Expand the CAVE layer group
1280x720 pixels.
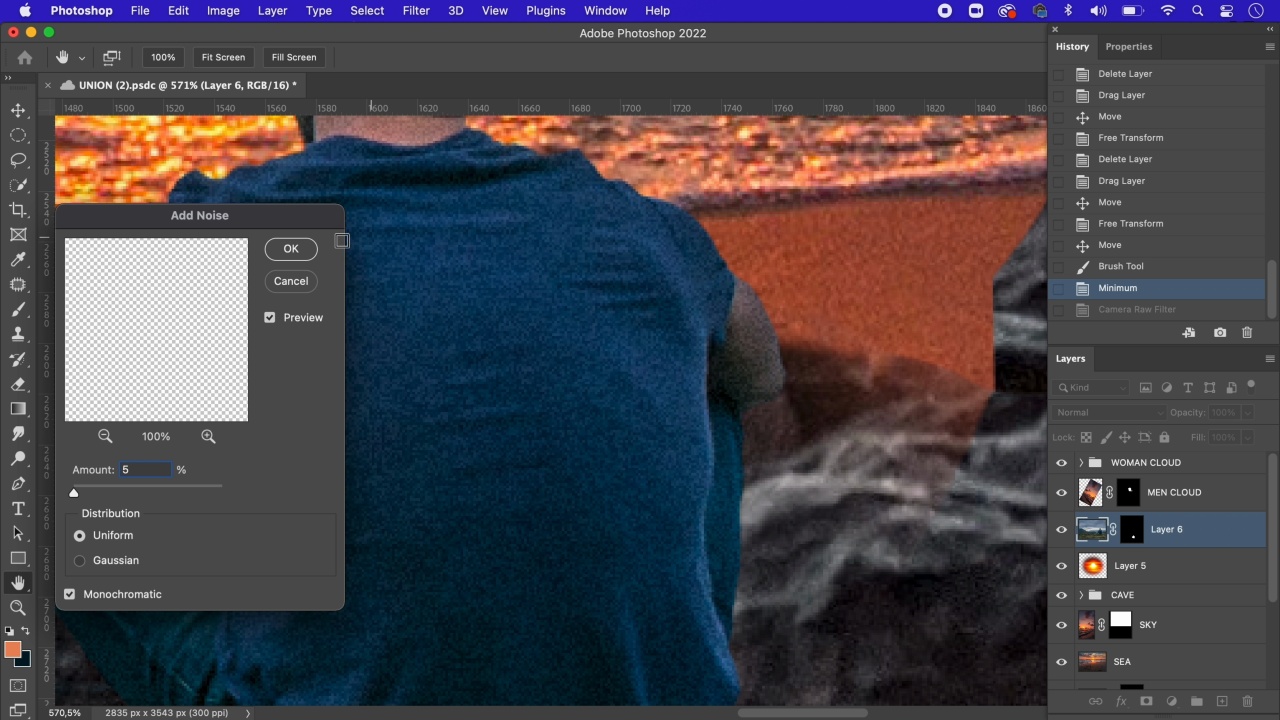click(x=1081, y=595)
